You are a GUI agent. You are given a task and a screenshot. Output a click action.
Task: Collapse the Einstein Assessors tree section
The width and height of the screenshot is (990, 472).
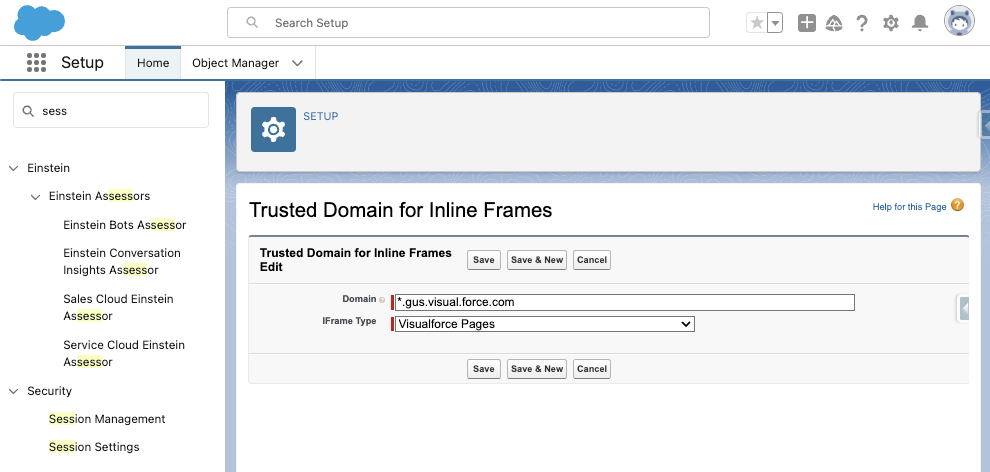pos(35,196)
